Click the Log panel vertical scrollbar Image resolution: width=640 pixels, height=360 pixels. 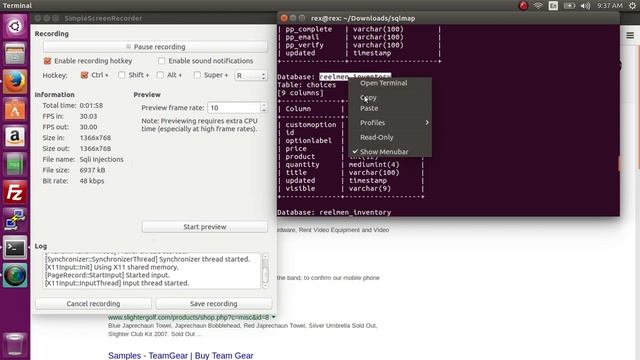tap(265, 271)
